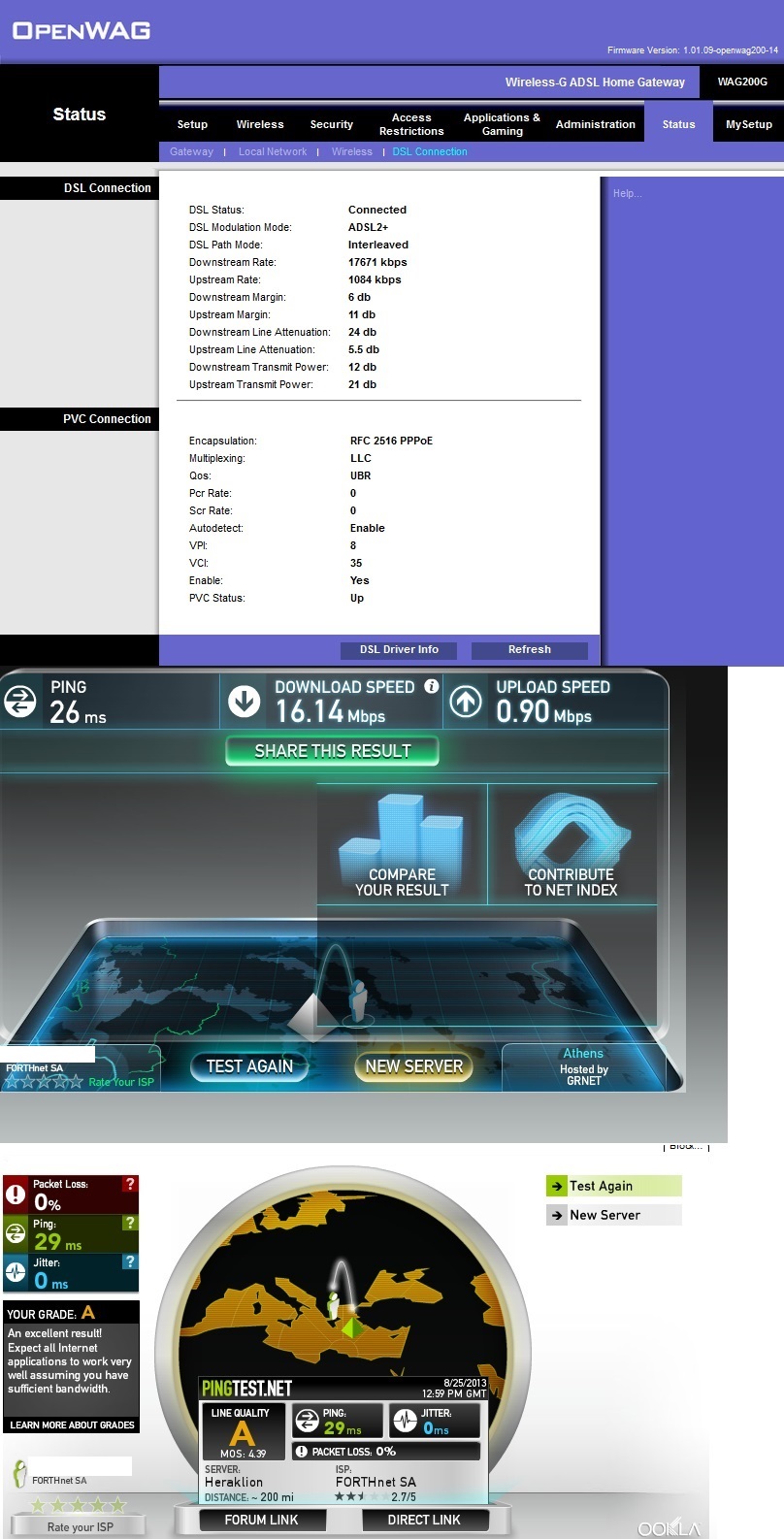This screenshot has height=1539, width=784.
Task: Go to Gateway status sub-page
Action: coord(191,151)
